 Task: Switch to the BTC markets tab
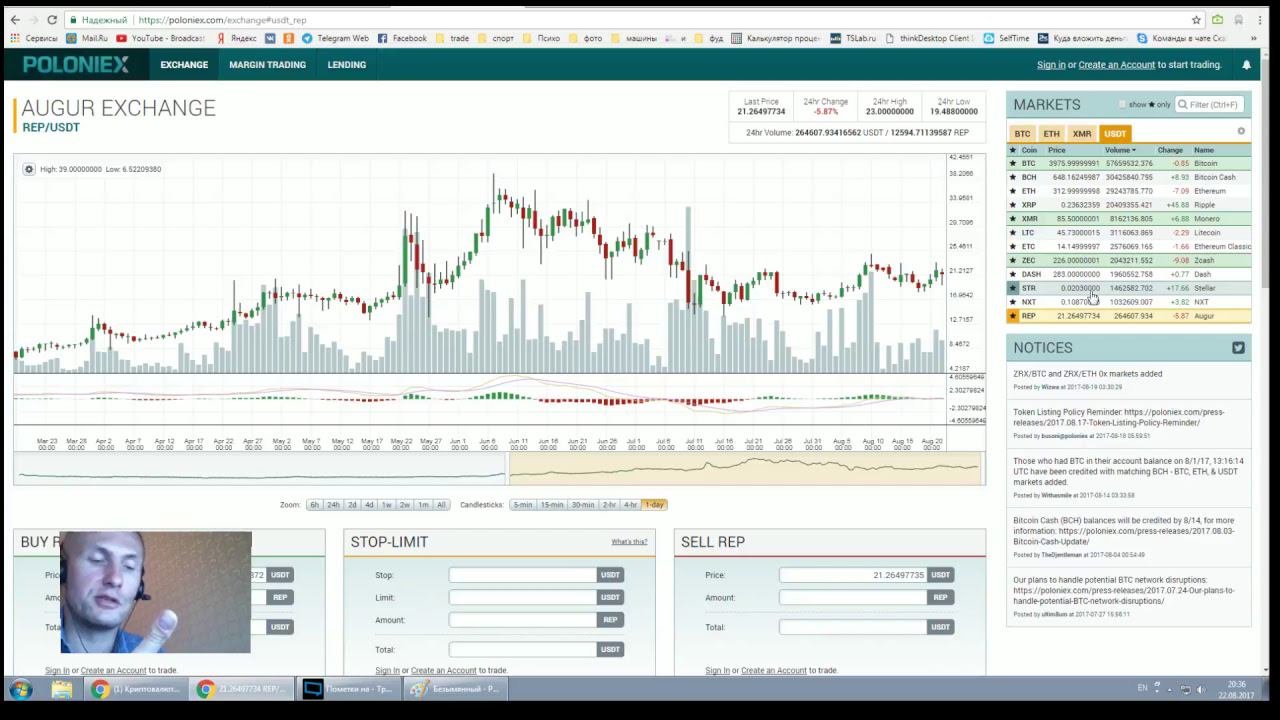[1022, 133]
